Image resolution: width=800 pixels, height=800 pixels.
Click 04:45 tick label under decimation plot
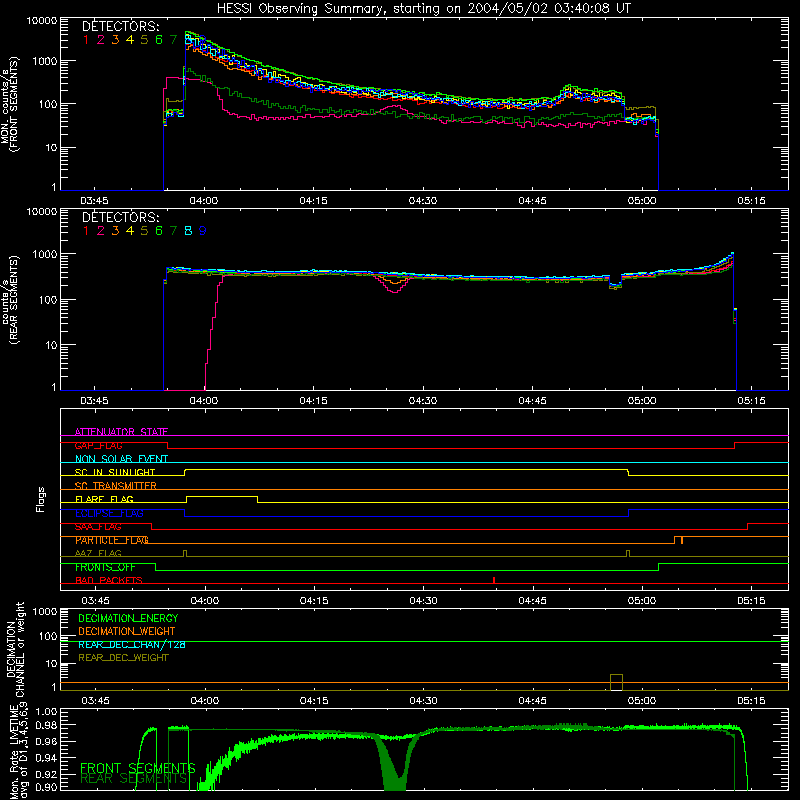point(533,701)
